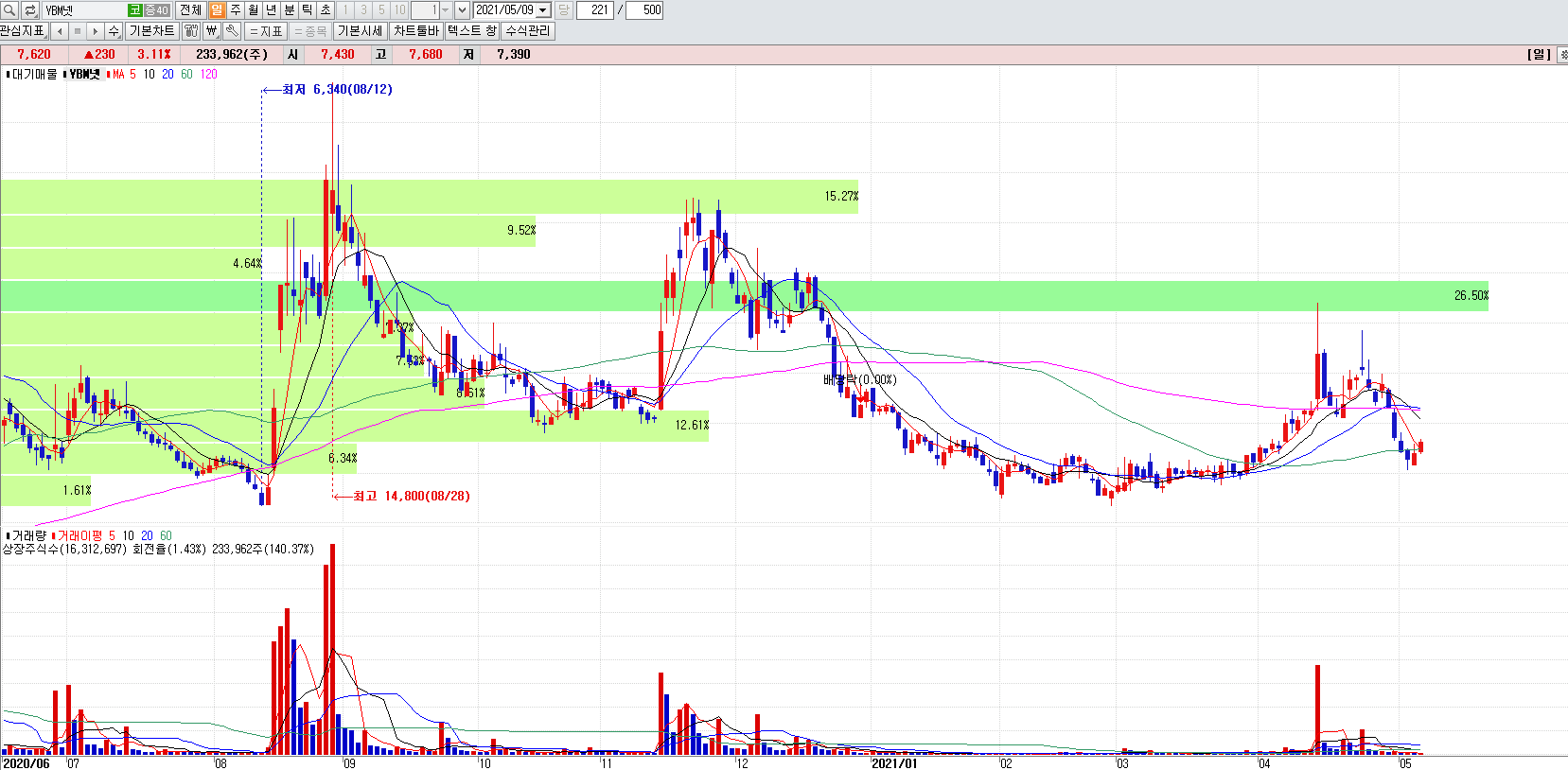Switch to yearly 년 chart
Screen dimensions: 1568x770
(272, 9)
